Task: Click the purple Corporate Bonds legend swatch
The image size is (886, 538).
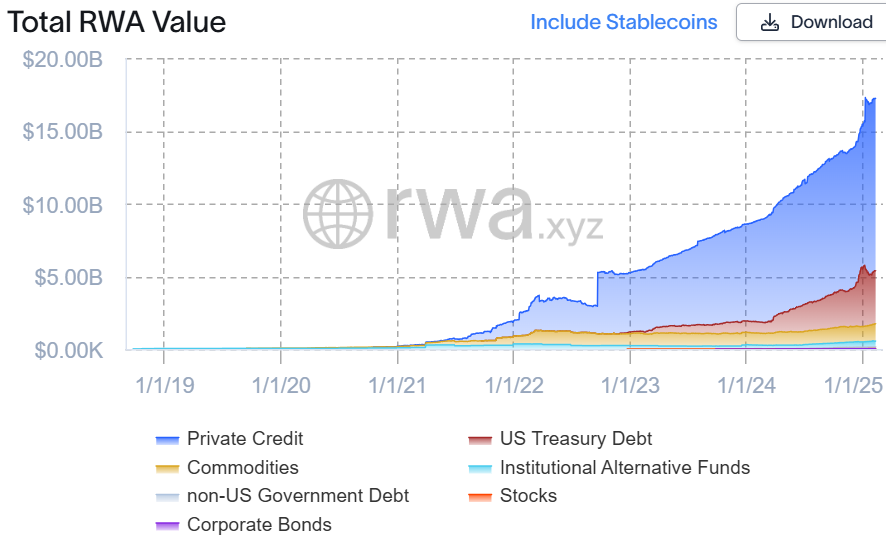Action: (x=168, y=525)
